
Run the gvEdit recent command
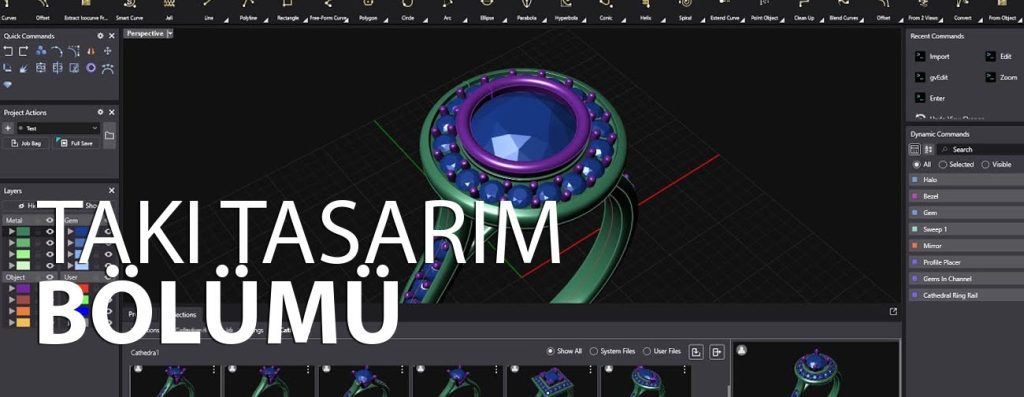click(931, 77)
